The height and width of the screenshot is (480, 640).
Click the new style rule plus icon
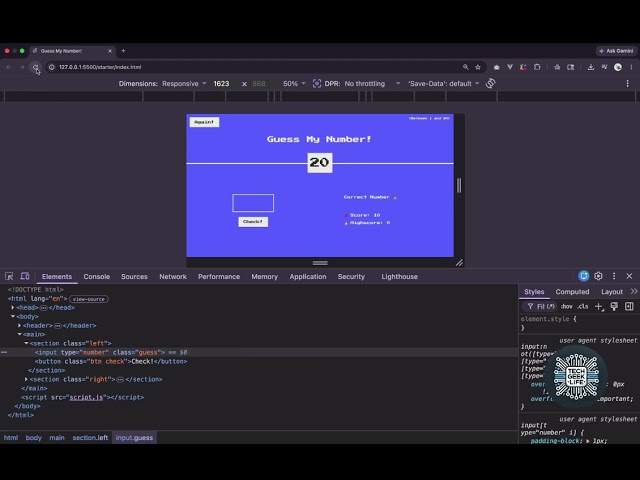(x=599, y=307)
